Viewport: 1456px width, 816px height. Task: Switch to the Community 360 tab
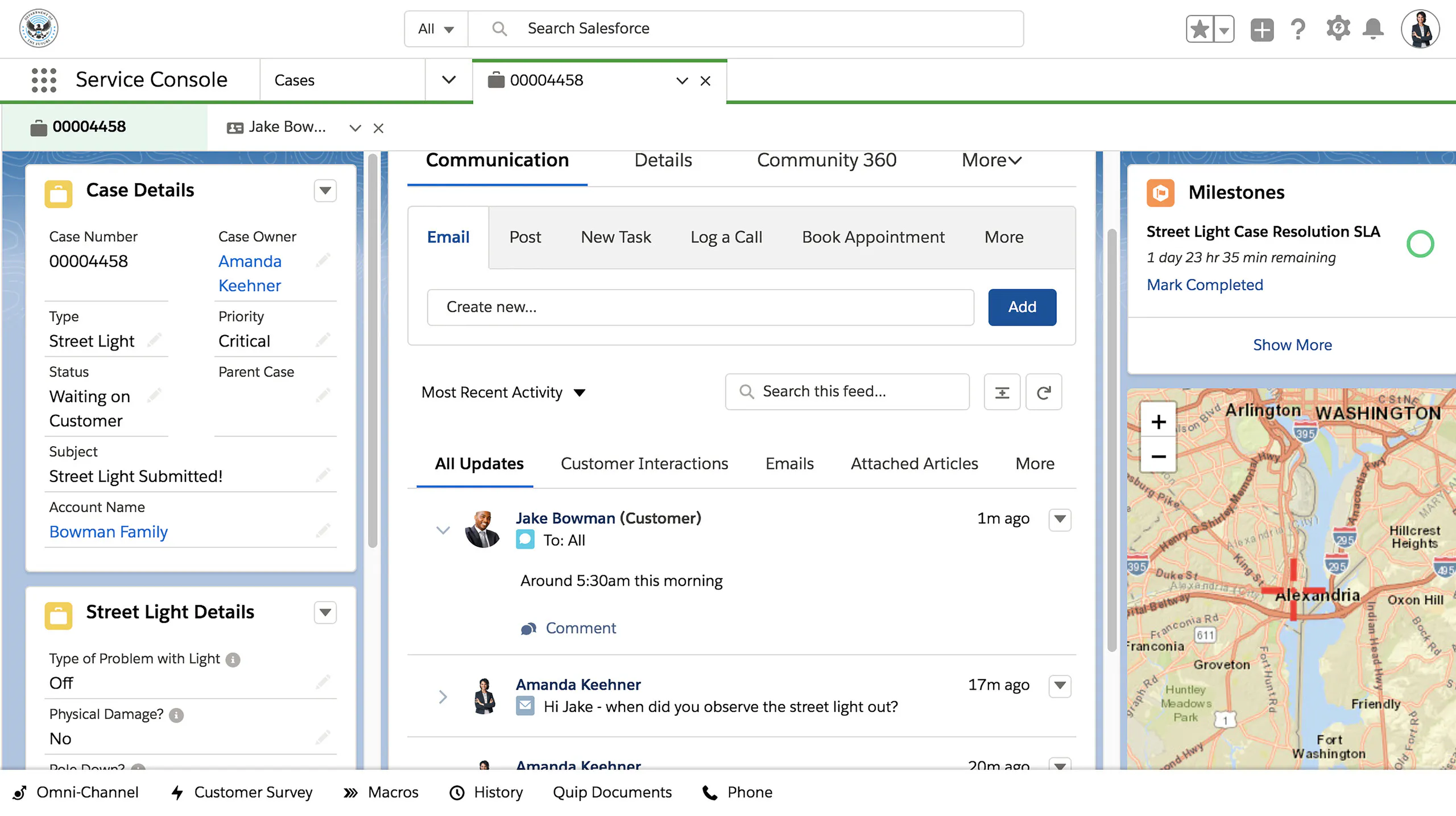(826, 160)
